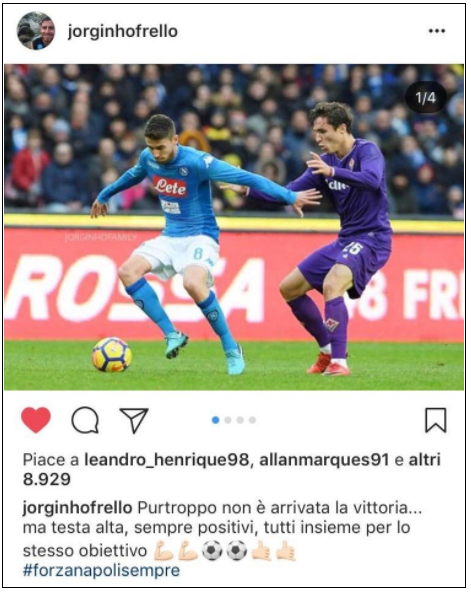
Task: Share post using paper plane icon
Action: pyautogui.click(x=134, y=420)
